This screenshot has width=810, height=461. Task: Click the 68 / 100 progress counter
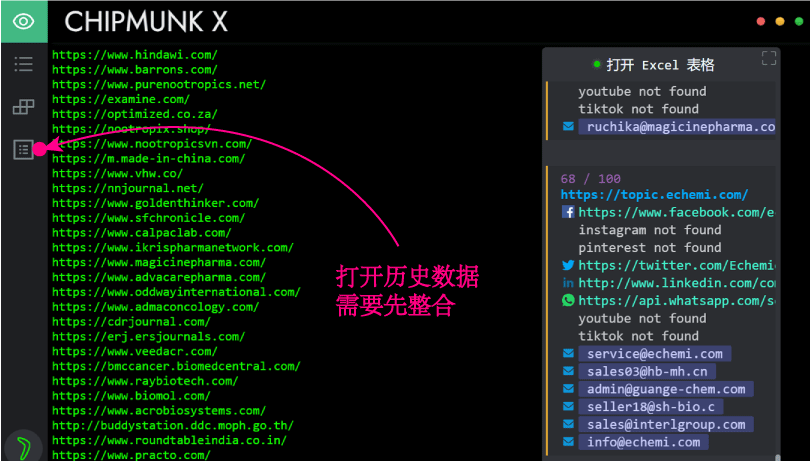(x=590, y=179)
